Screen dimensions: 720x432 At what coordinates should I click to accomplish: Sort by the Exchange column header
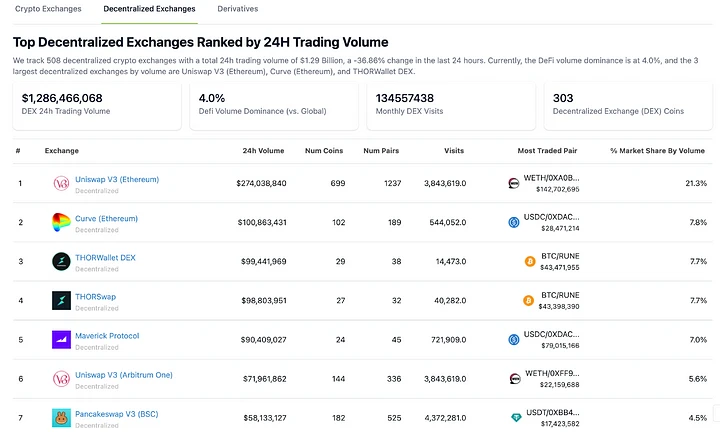click(x=62, y=151)
